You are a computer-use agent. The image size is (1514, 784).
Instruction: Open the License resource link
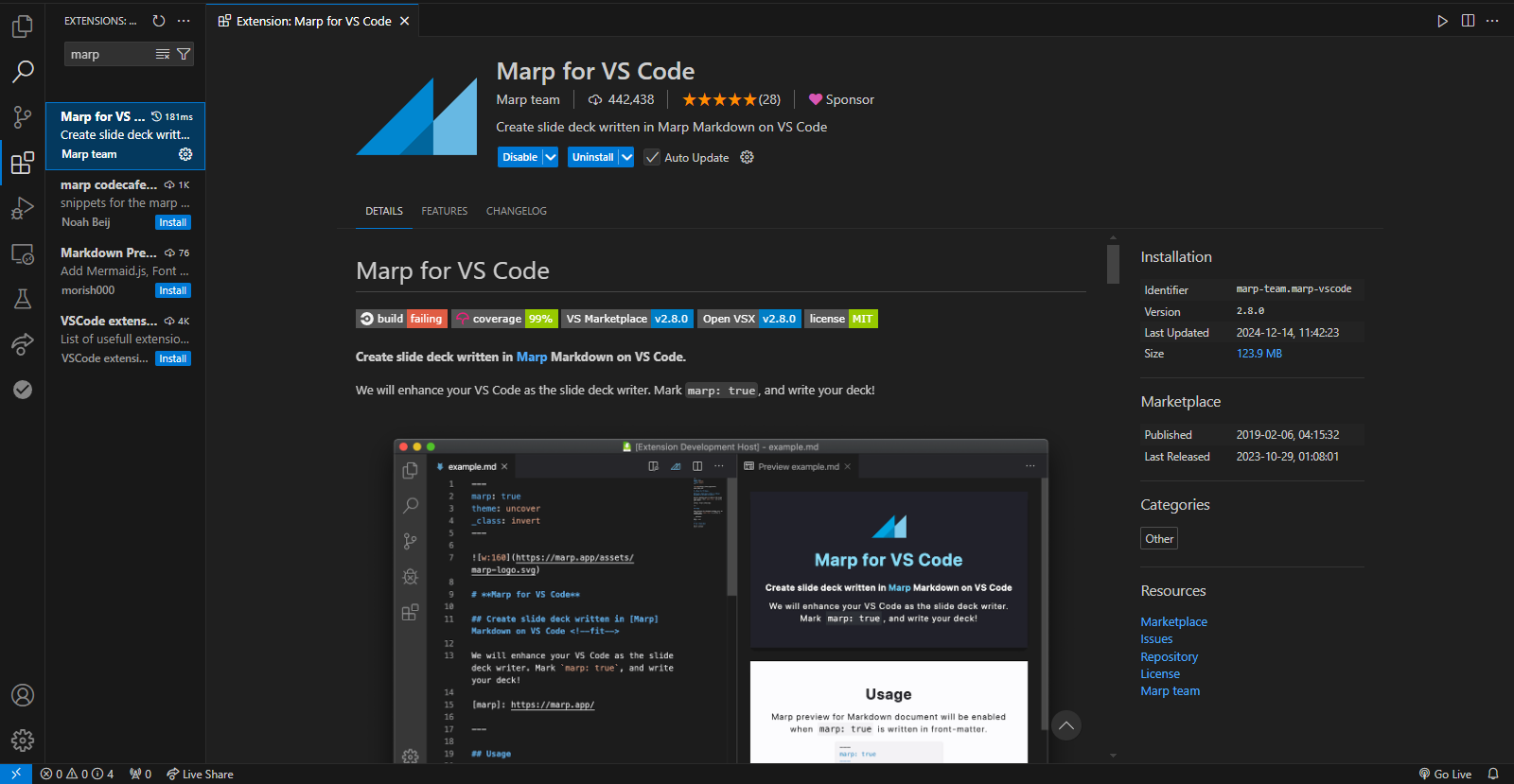pyautogui.click(x=1160, y=673)
